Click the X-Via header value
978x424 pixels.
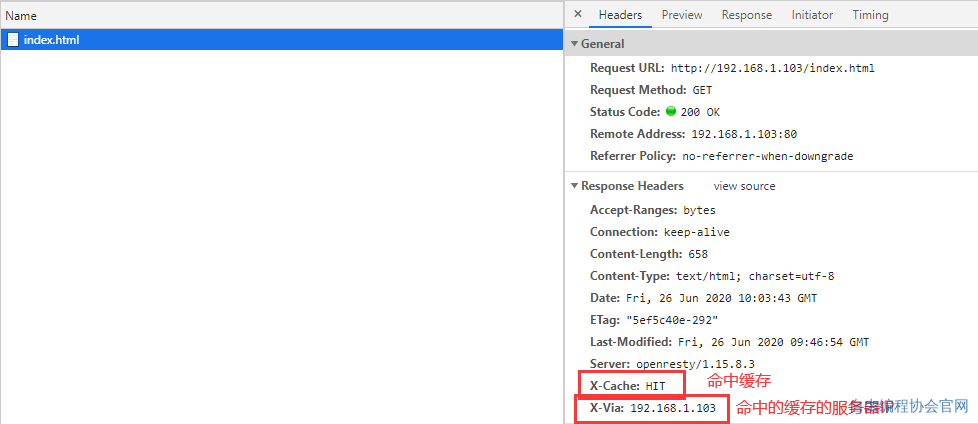pyautogui.click(x=672, y=408)
